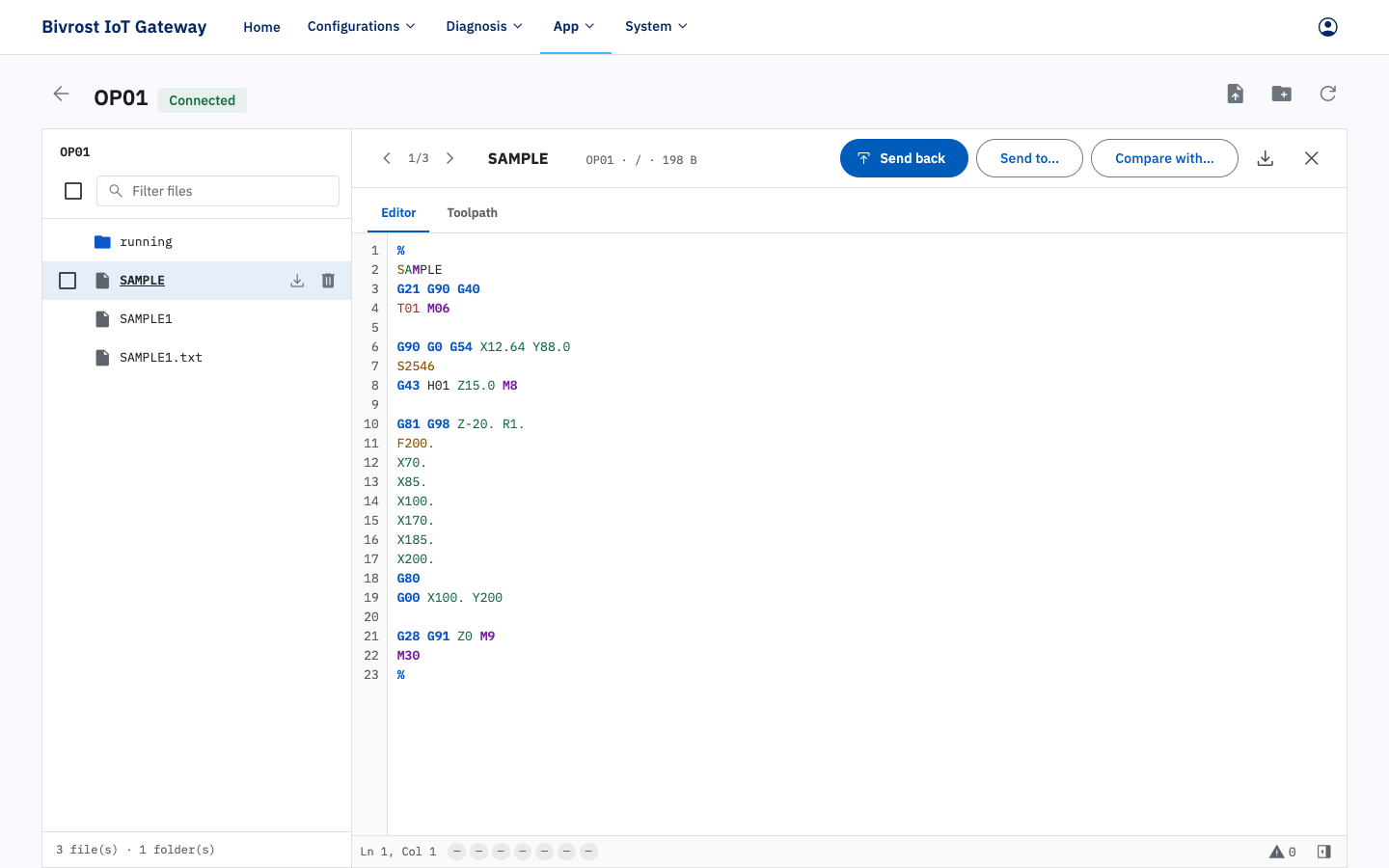Download the open file from the editor toolbar

[1266, 158]
